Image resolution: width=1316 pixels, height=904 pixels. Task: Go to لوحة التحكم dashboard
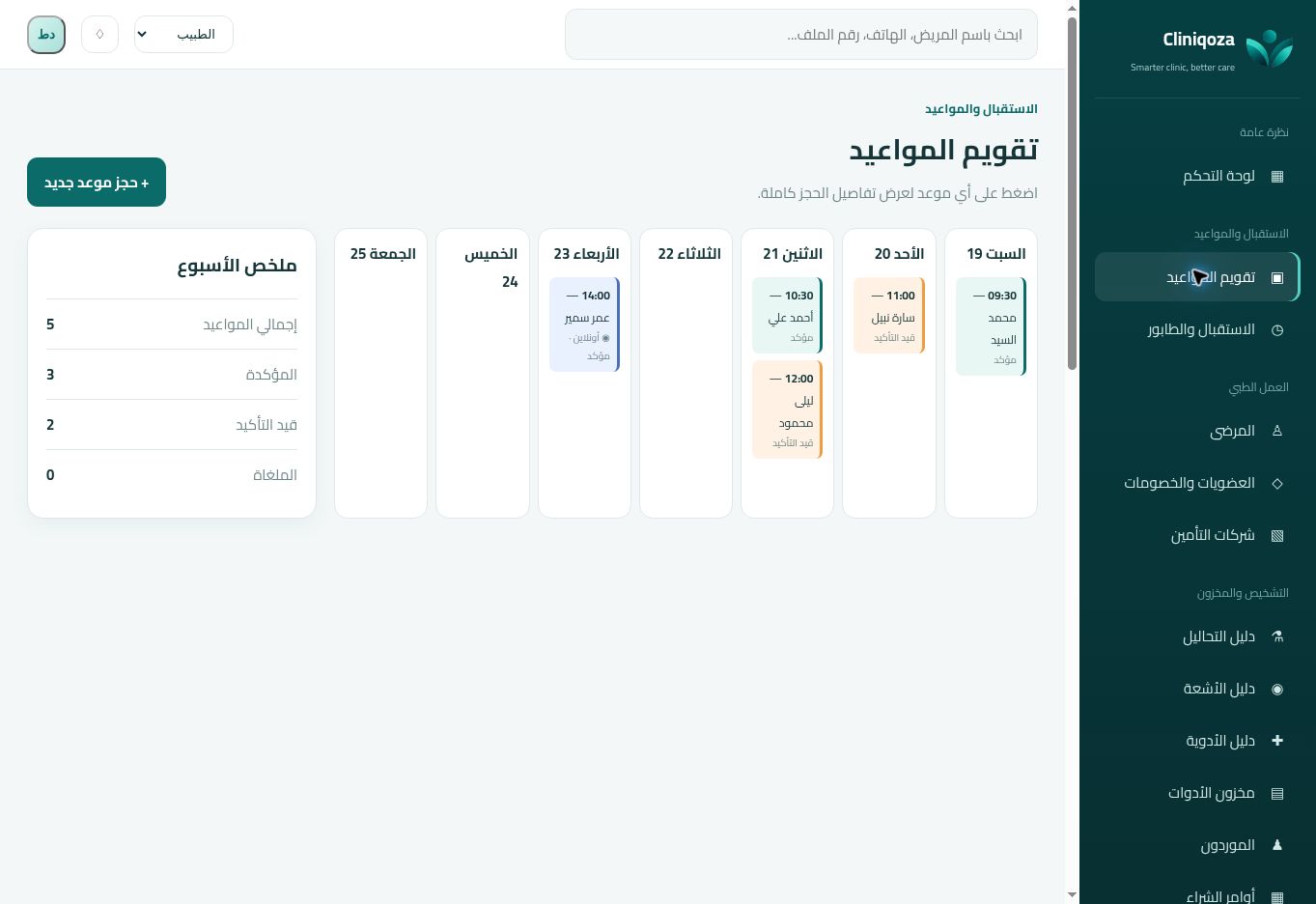pyautogui.click(x=1197, y=176)
